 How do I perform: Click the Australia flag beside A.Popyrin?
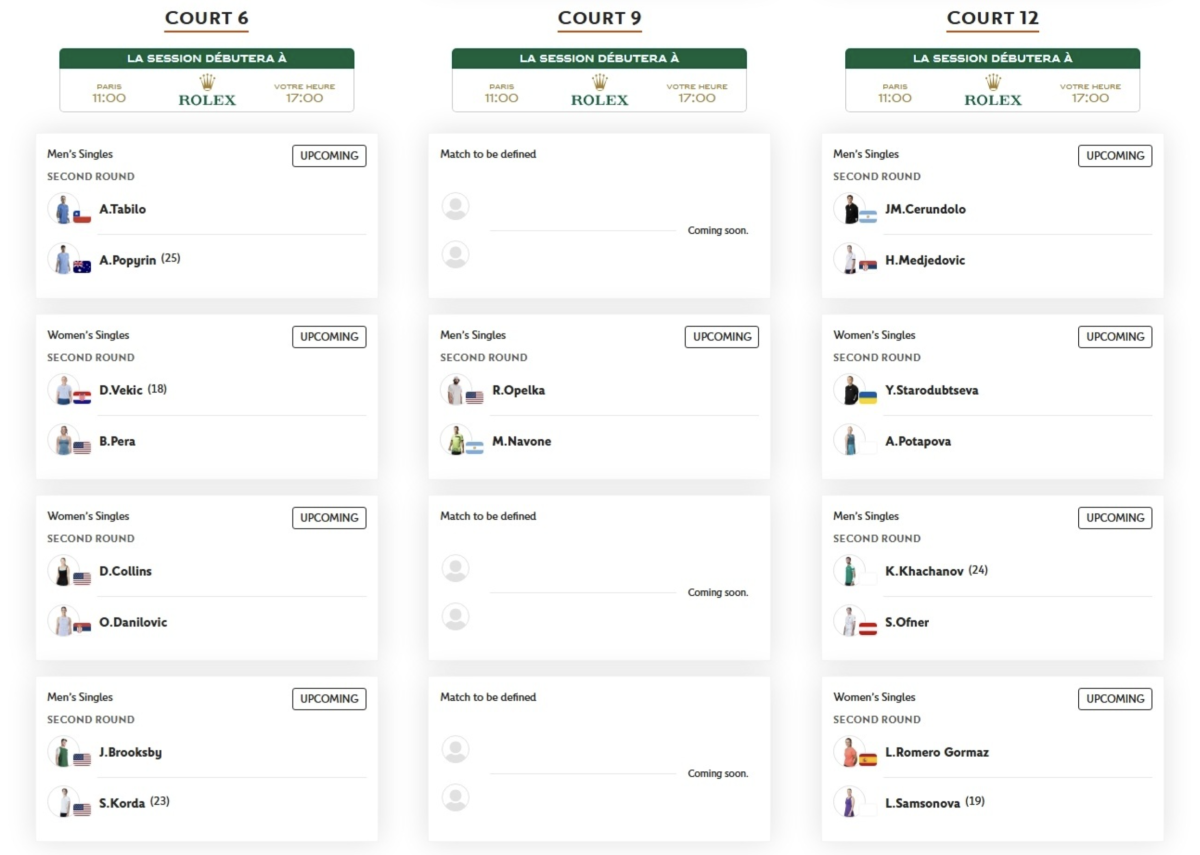tap(82, 267)
